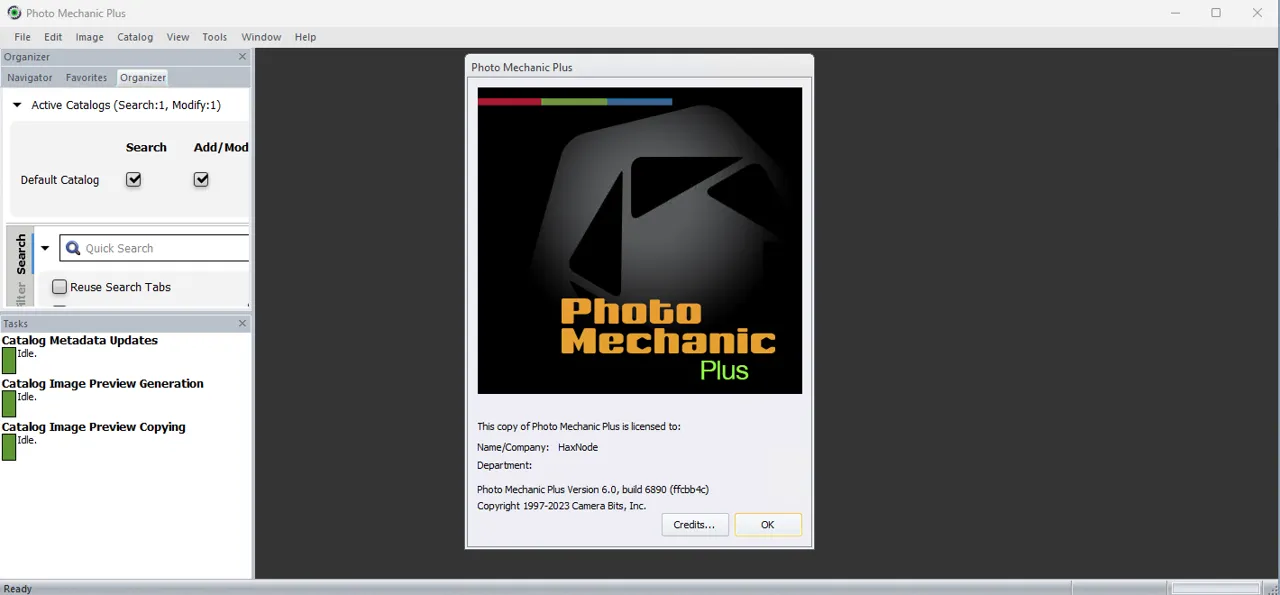Image resolution: width=1280 pixels, height=595 pixels.
Task: Select the vertical Filter tab
Action: click(x=21, y=293)
